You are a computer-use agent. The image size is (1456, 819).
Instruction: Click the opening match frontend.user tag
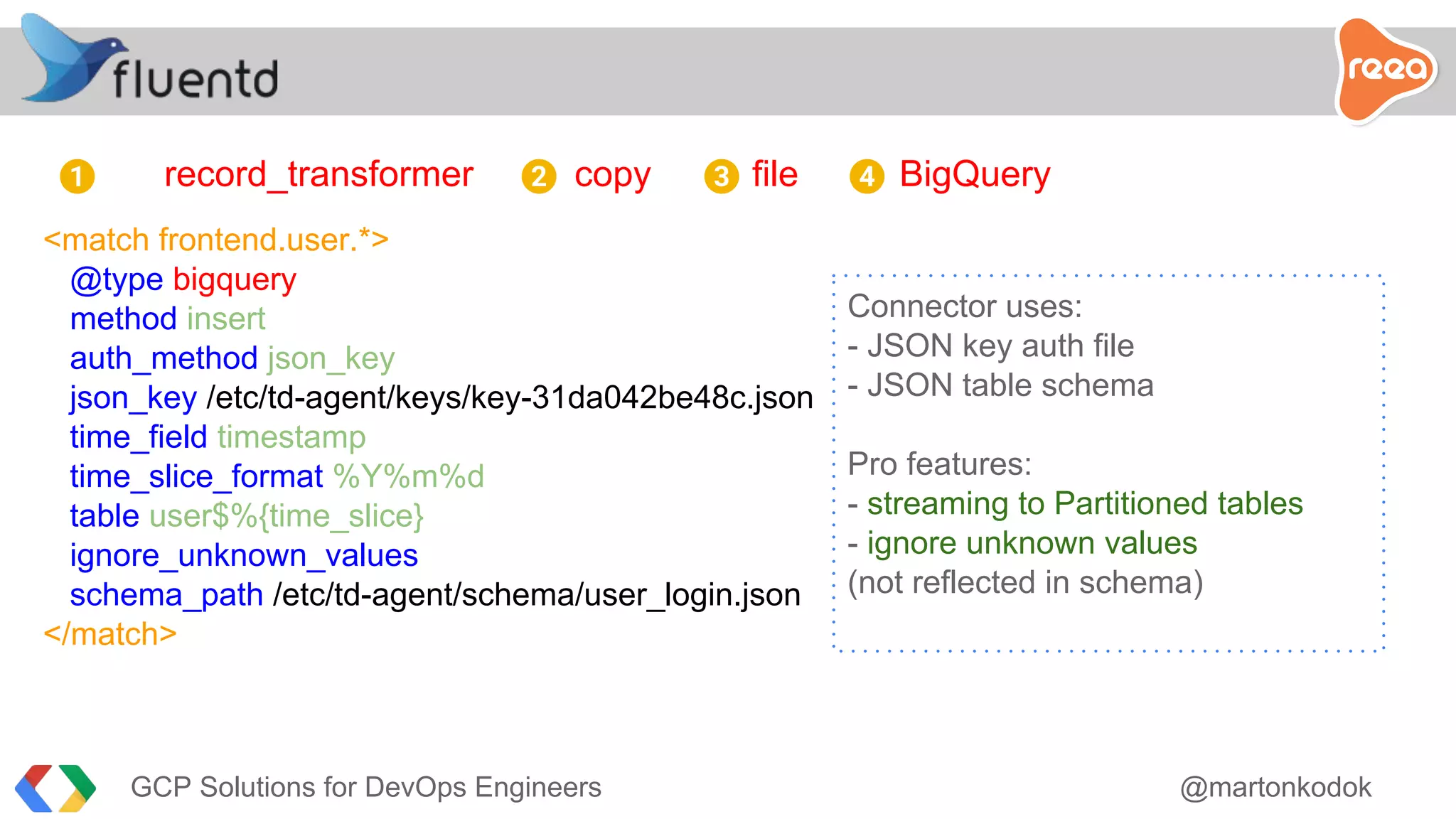pos(216,240)
